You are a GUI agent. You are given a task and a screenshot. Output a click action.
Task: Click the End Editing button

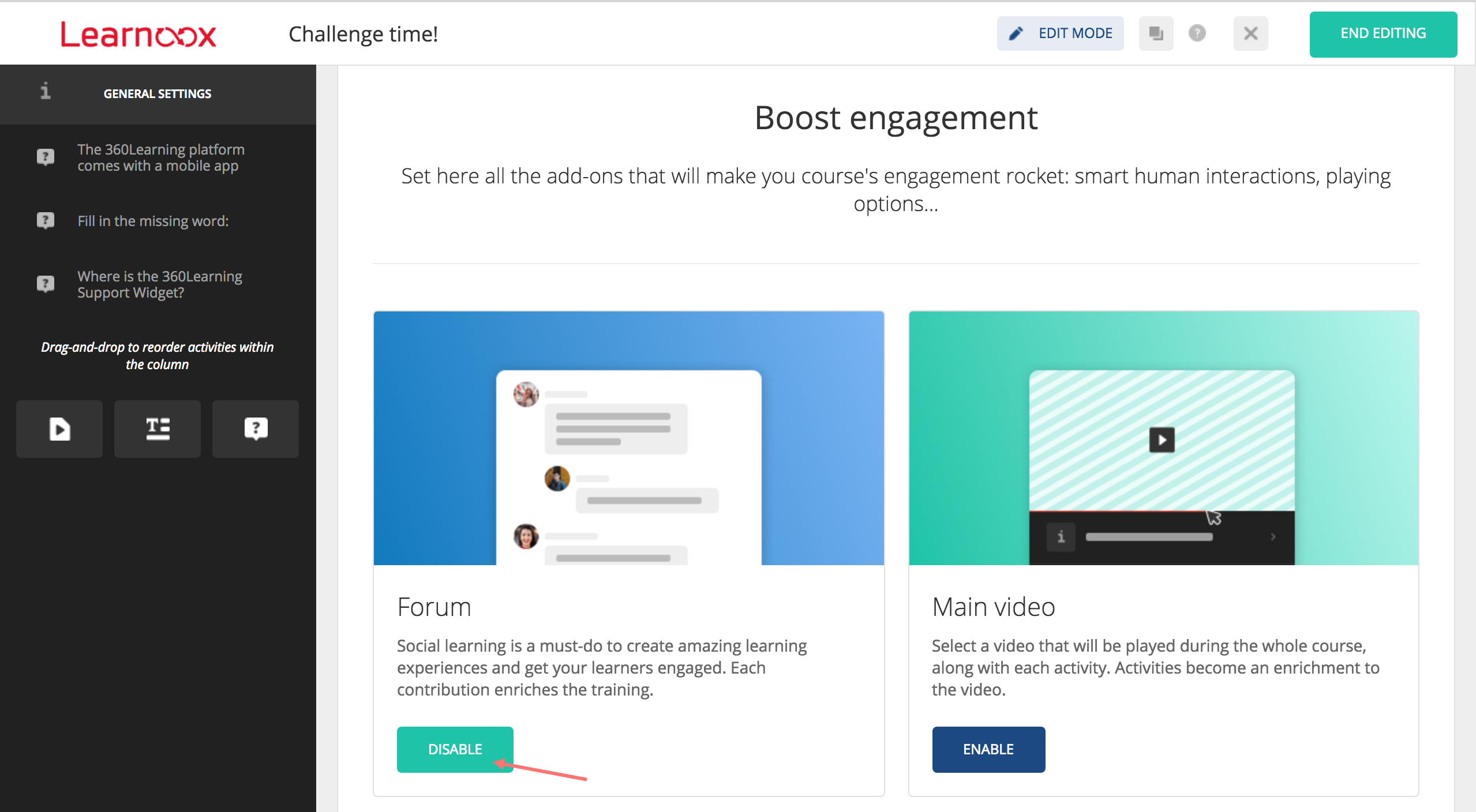(1383, 34)
